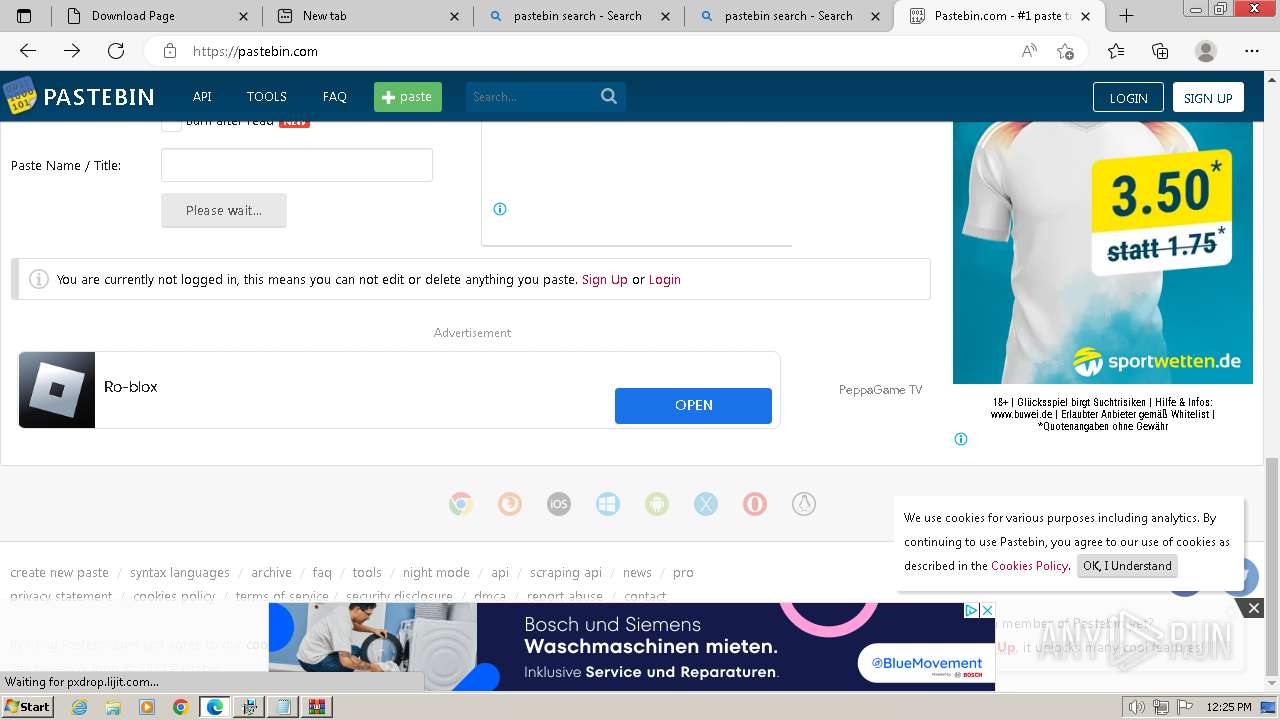Toggle the burn after read checkbox
This screenshot has width=1280, height=720.
[x=171, y=122]
